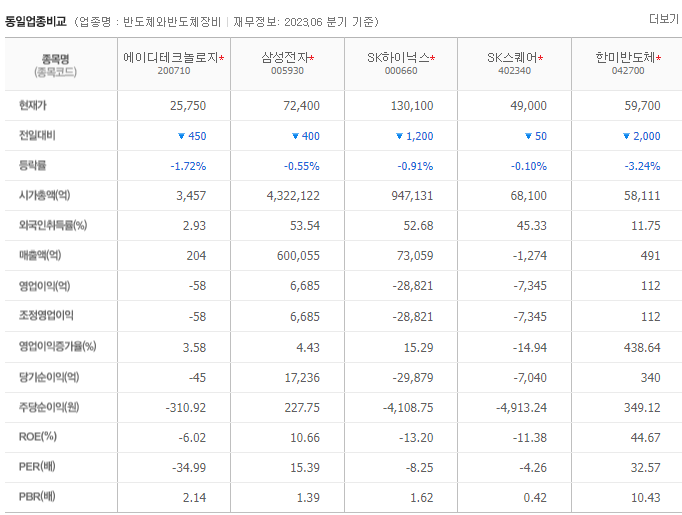This screenshot has width=682, height=515.
Task: Open 삼성전자 stock link
Action: [284, 57]
